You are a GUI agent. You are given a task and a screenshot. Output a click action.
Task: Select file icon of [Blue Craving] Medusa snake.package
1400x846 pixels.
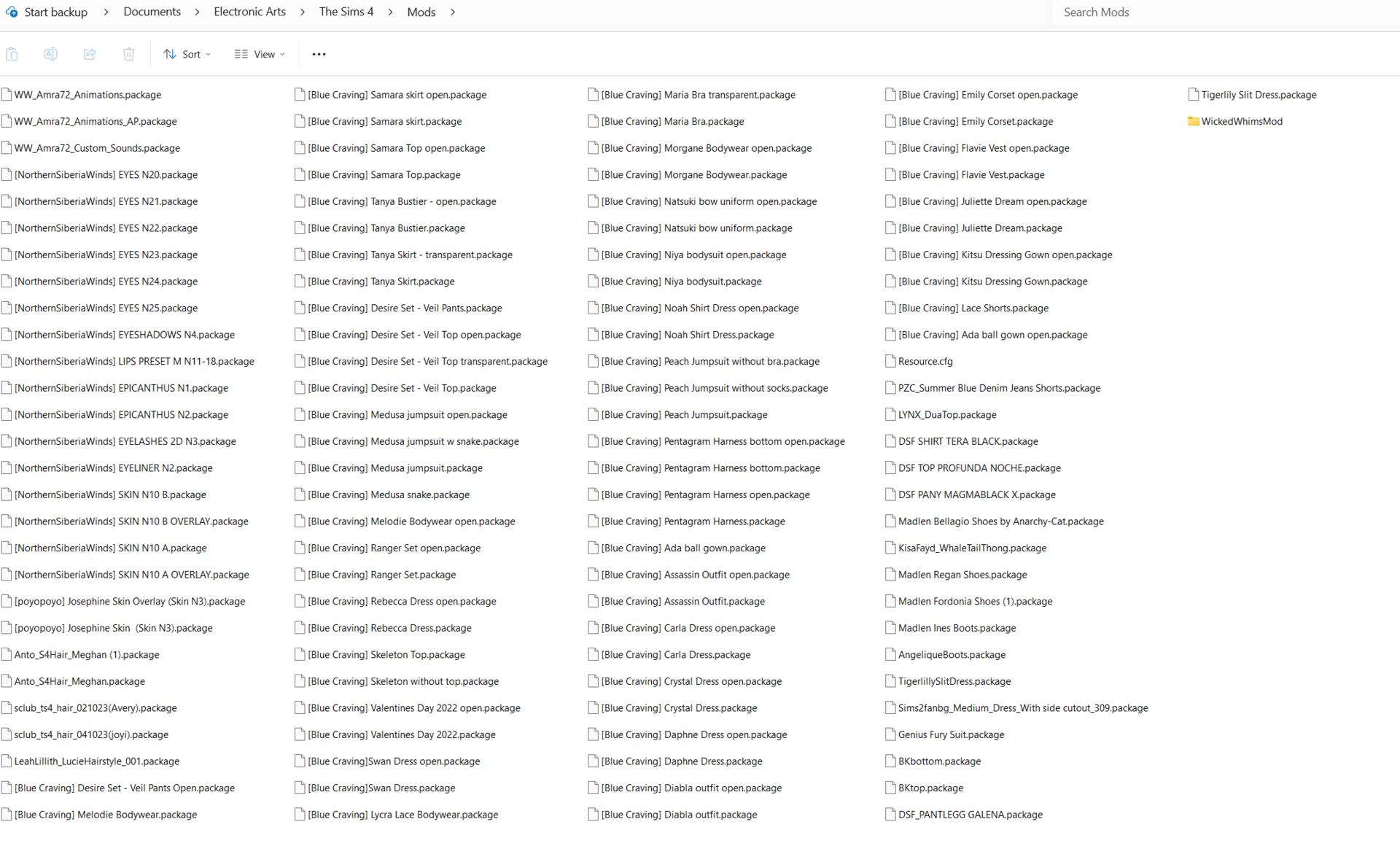click(x=299, y=494)
